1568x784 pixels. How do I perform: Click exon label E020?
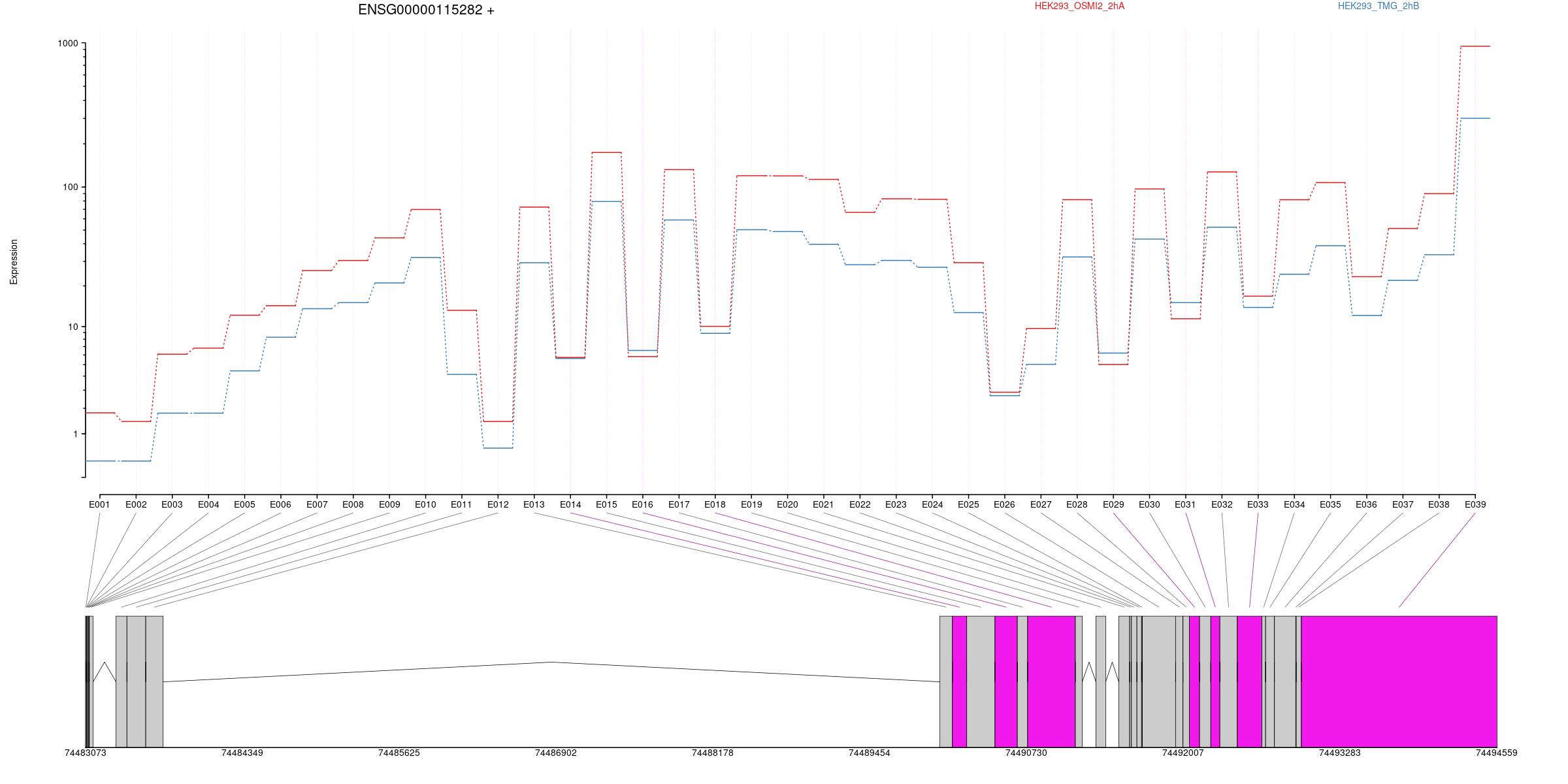coord(787,504)
